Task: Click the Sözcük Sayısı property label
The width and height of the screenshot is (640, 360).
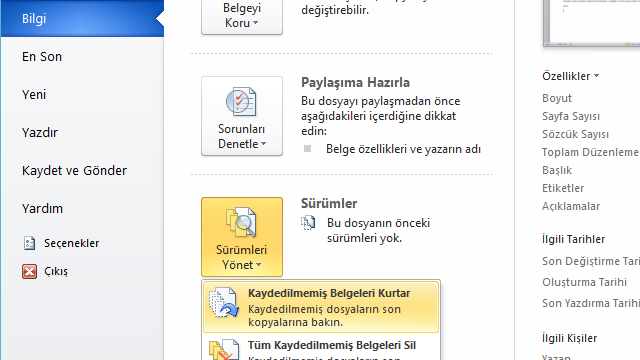Action: pyautogui.click(x=575, y=134)
